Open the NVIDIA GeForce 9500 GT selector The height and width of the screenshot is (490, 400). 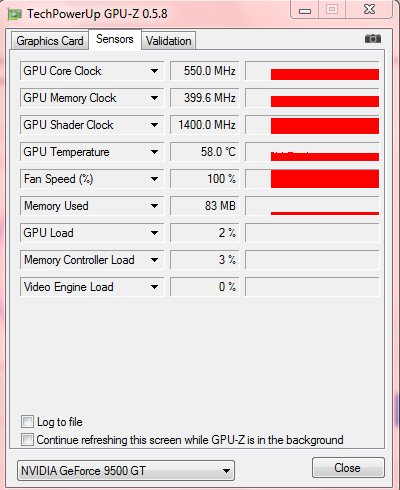[x=126, y=471]
